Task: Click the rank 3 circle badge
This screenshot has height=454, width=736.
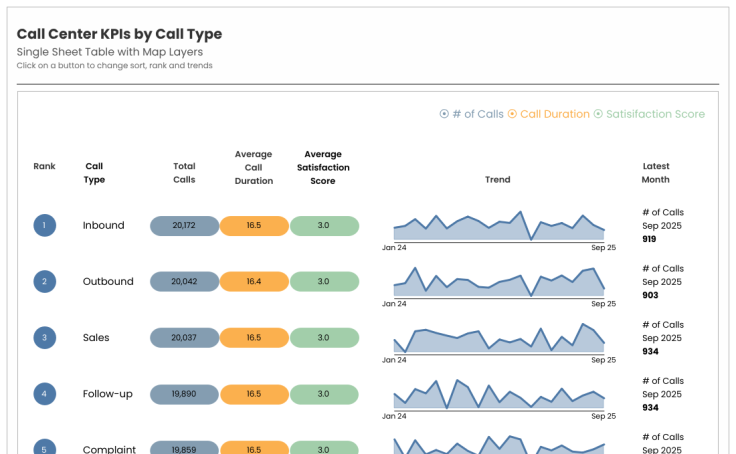Action: 44,338
